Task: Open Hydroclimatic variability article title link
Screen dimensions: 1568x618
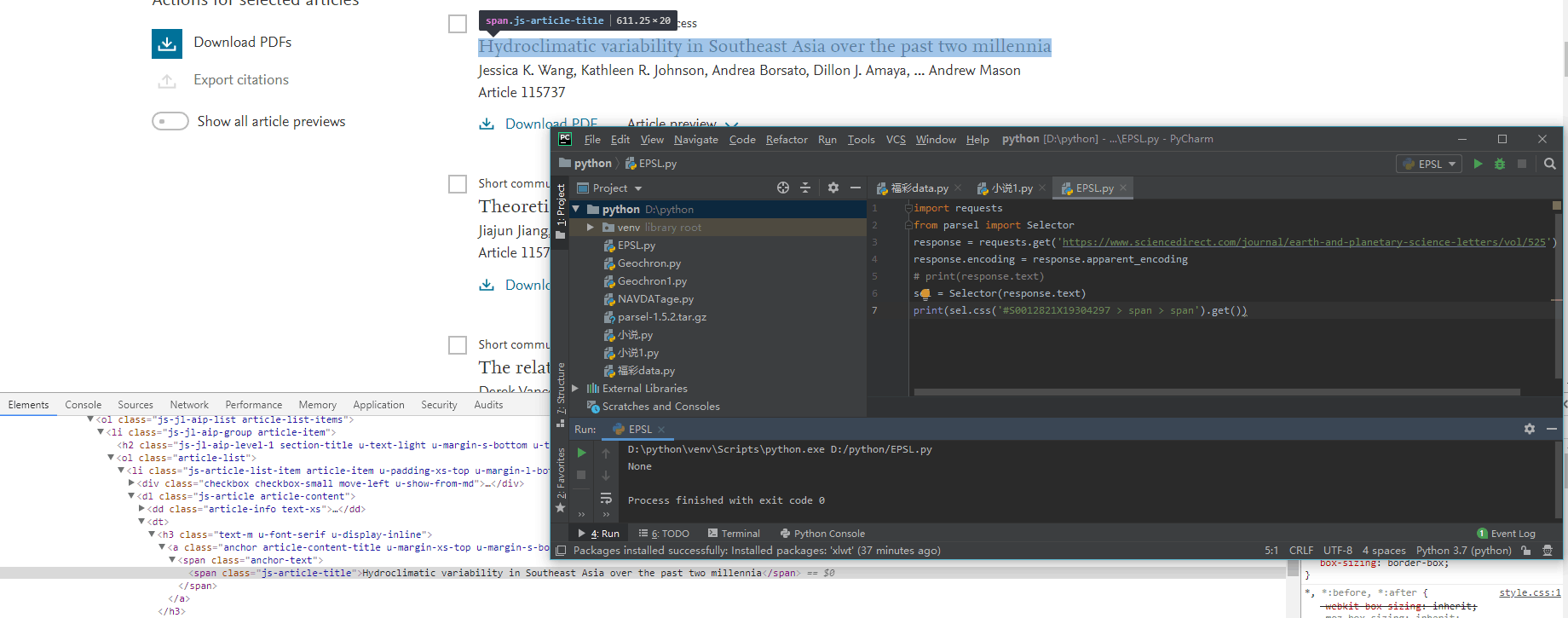Action: pos(764,47)
